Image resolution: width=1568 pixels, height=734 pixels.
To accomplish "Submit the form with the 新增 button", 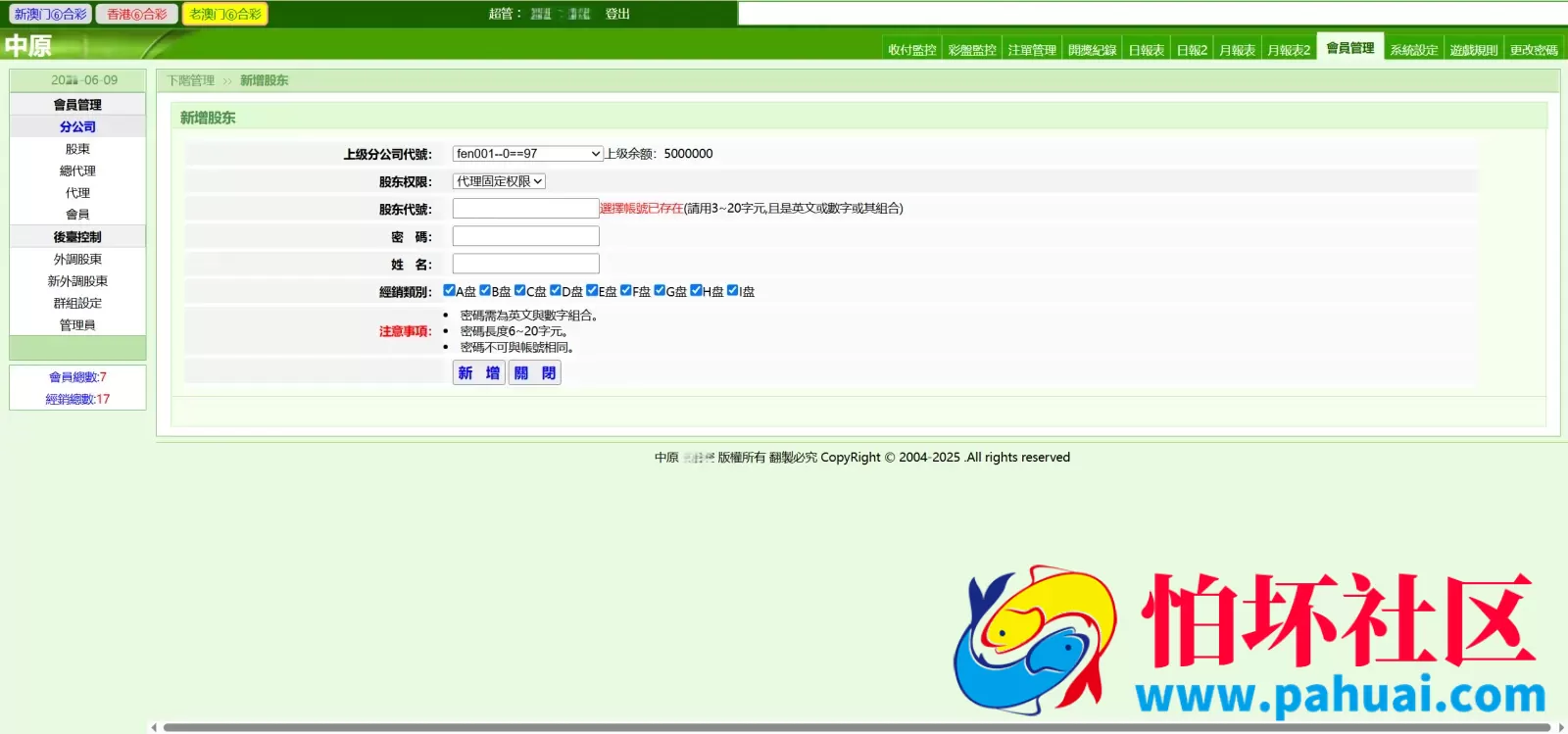I will coord(479,372).
